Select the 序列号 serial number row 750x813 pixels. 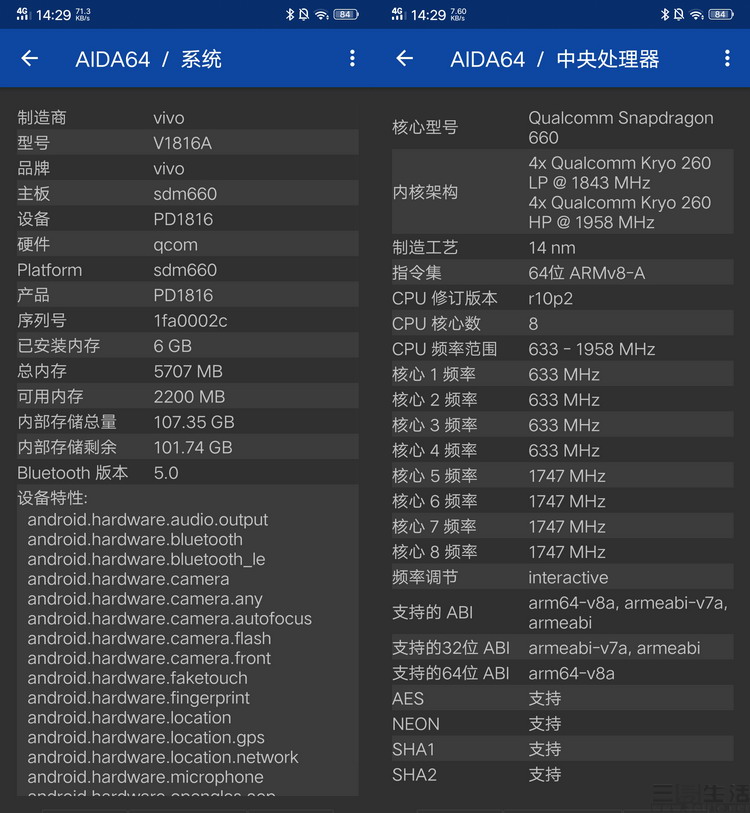[x=187, y=320]
